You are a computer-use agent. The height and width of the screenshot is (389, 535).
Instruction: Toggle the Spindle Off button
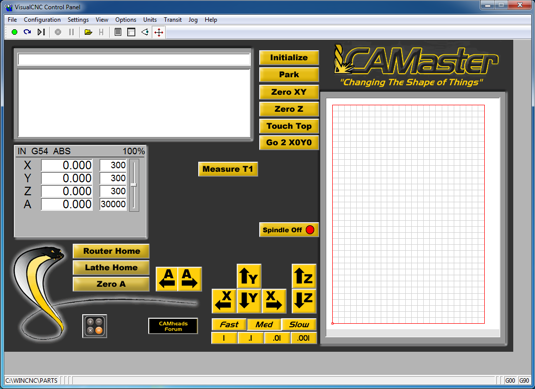[289, 230]
